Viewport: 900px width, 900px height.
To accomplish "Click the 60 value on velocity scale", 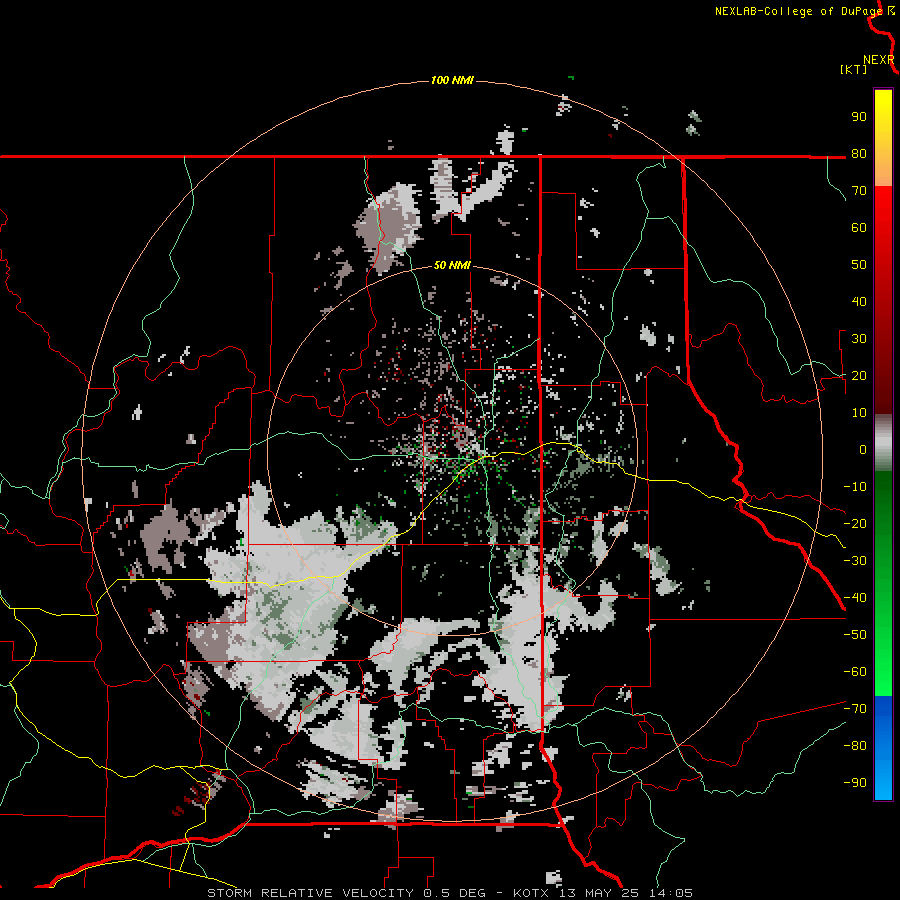I will pos(859,227).
